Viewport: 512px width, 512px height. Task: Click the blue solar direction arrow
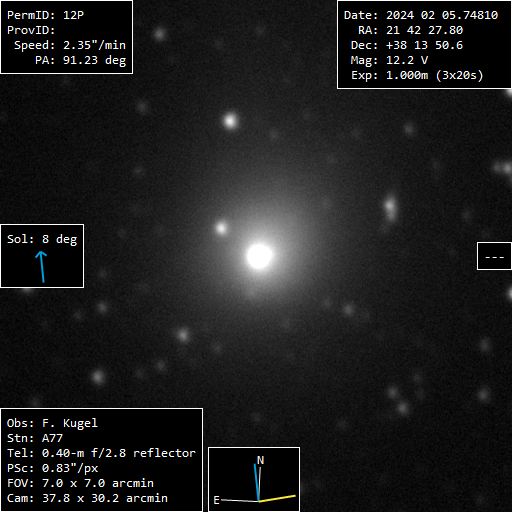42,267
